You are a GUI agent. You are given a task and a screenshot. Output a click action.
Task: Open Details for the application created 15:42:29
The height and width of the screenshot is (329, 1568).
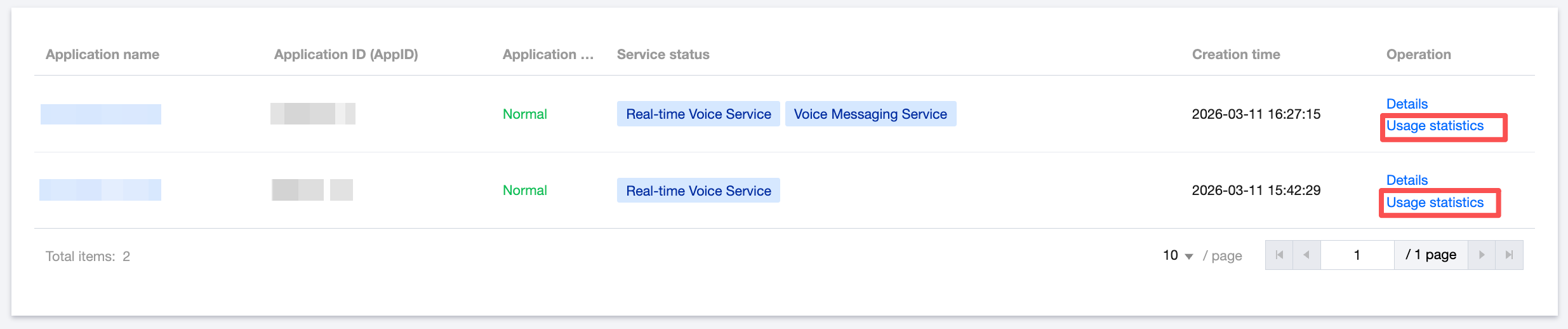(1407, 180)
